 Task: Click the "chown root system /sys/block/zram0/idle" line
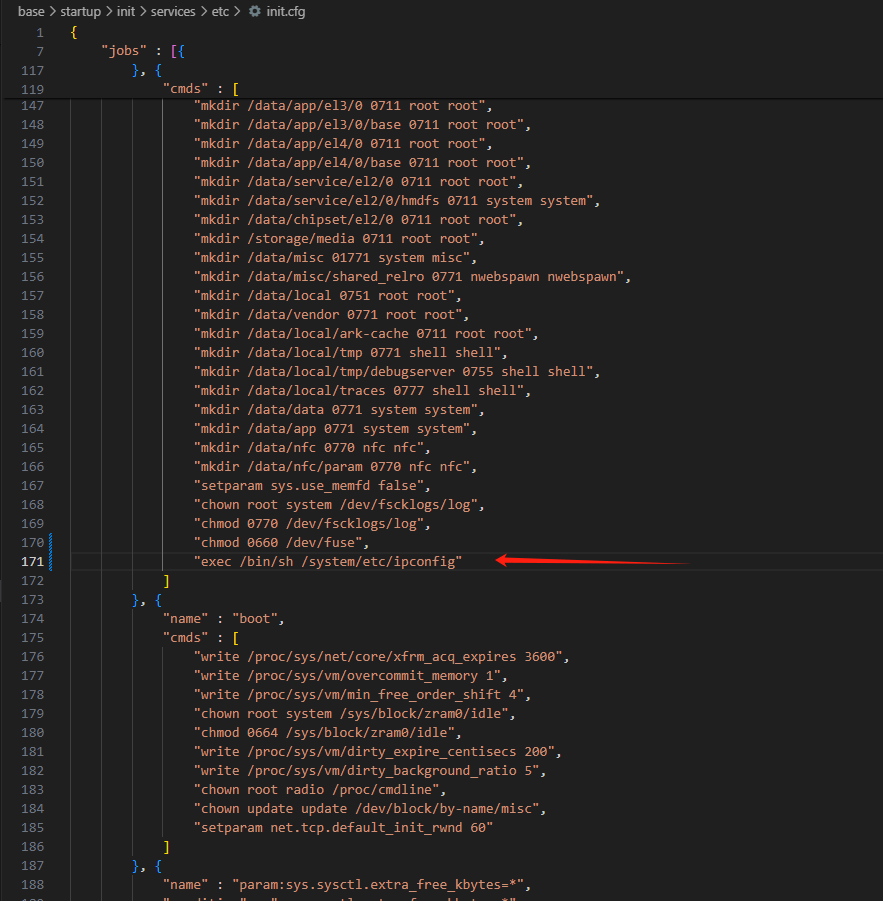pos(355,714)
